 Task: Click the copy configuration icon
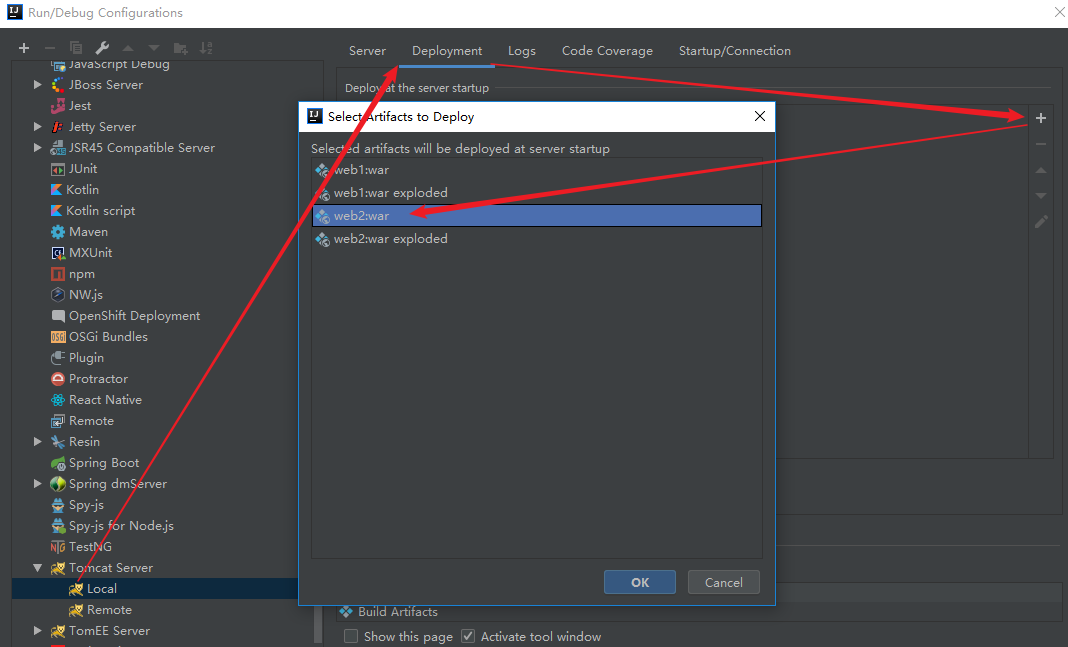pos(76,48)
